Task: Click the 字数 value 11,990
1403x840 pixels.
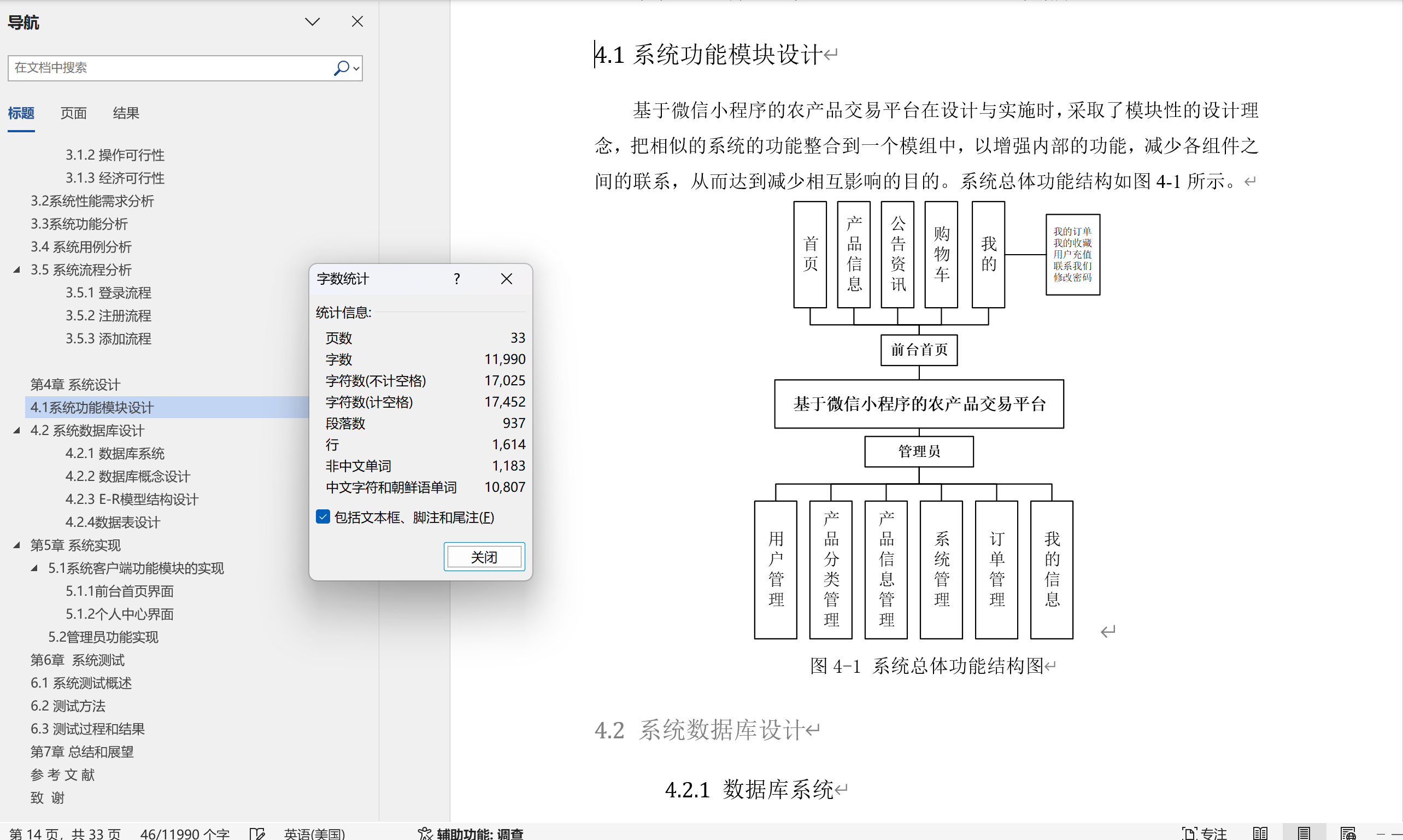Action: click(x=505, y=359)
